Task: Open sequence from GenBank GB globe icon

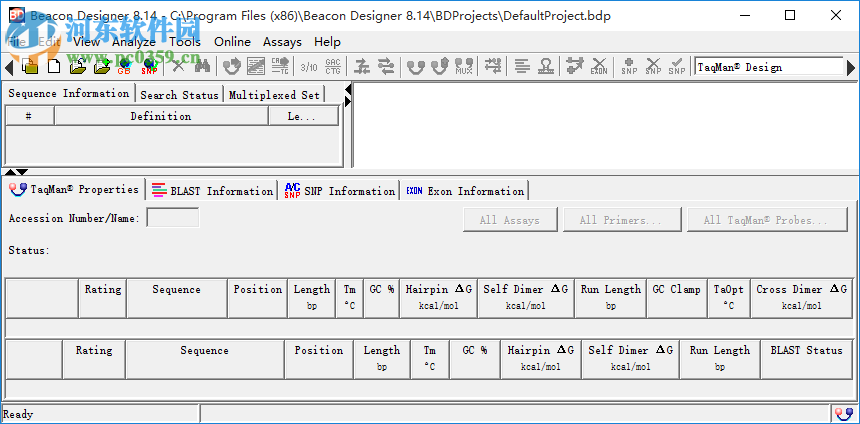Action: (125, 67)
